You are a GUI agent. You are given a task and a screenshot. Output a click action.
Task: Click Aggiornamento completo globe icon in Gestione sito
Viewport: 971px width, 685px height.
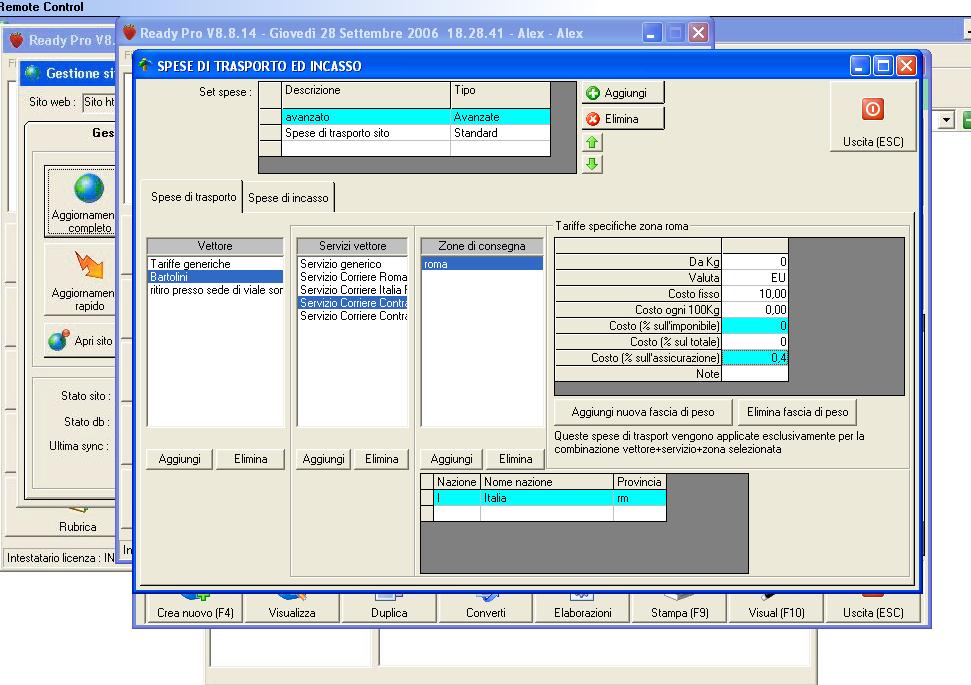click(x=82, y=201)
